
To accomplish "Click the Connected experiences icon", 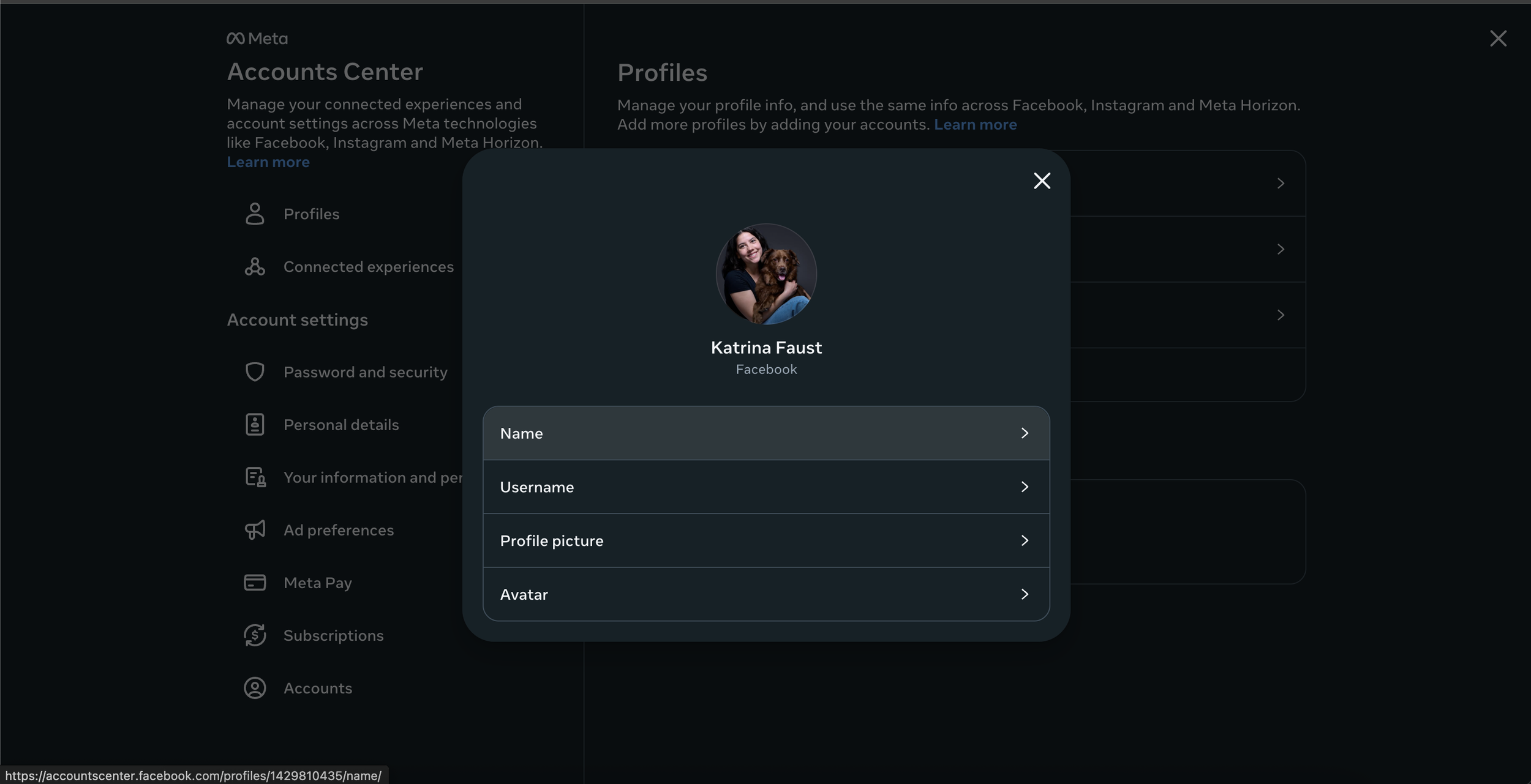I will tap(255, 266).
